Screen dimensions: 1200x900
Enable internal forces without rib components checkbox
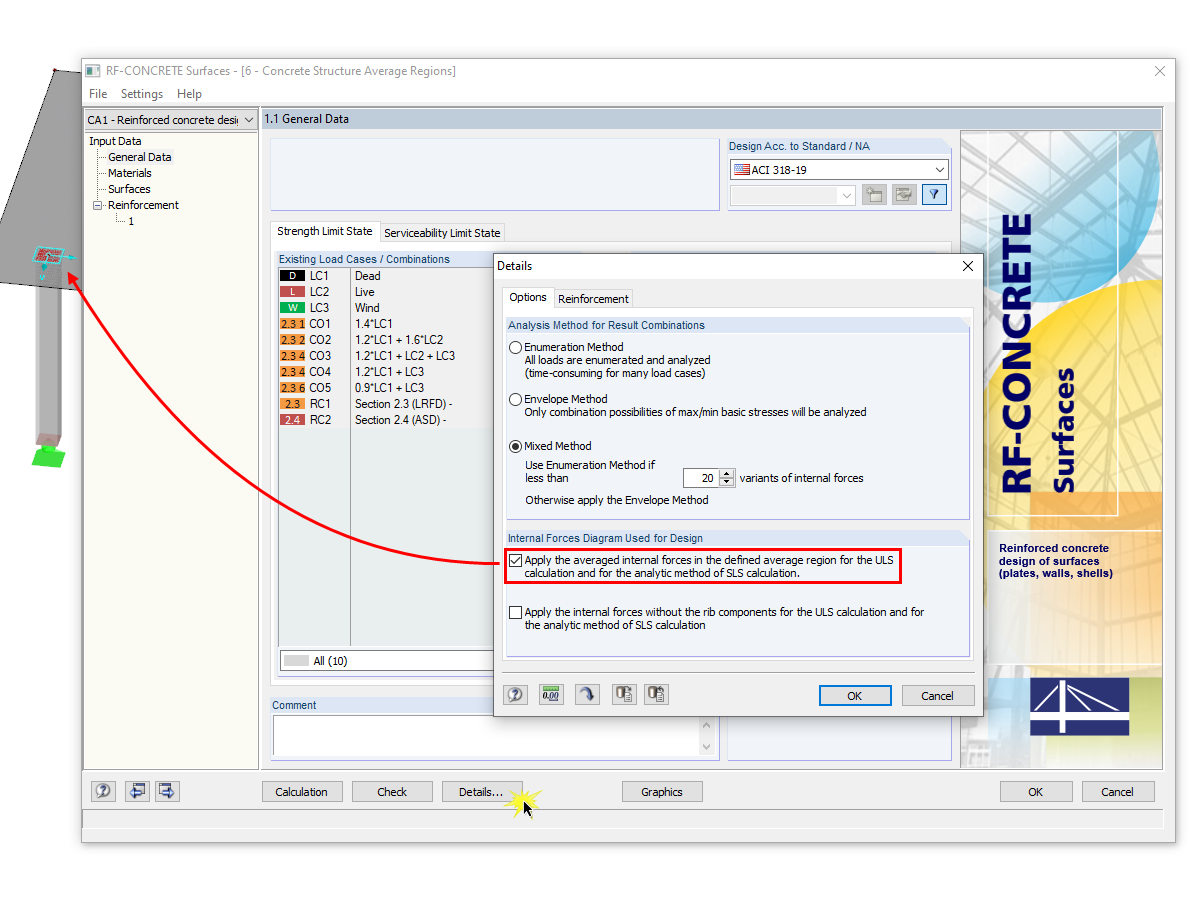516,612
